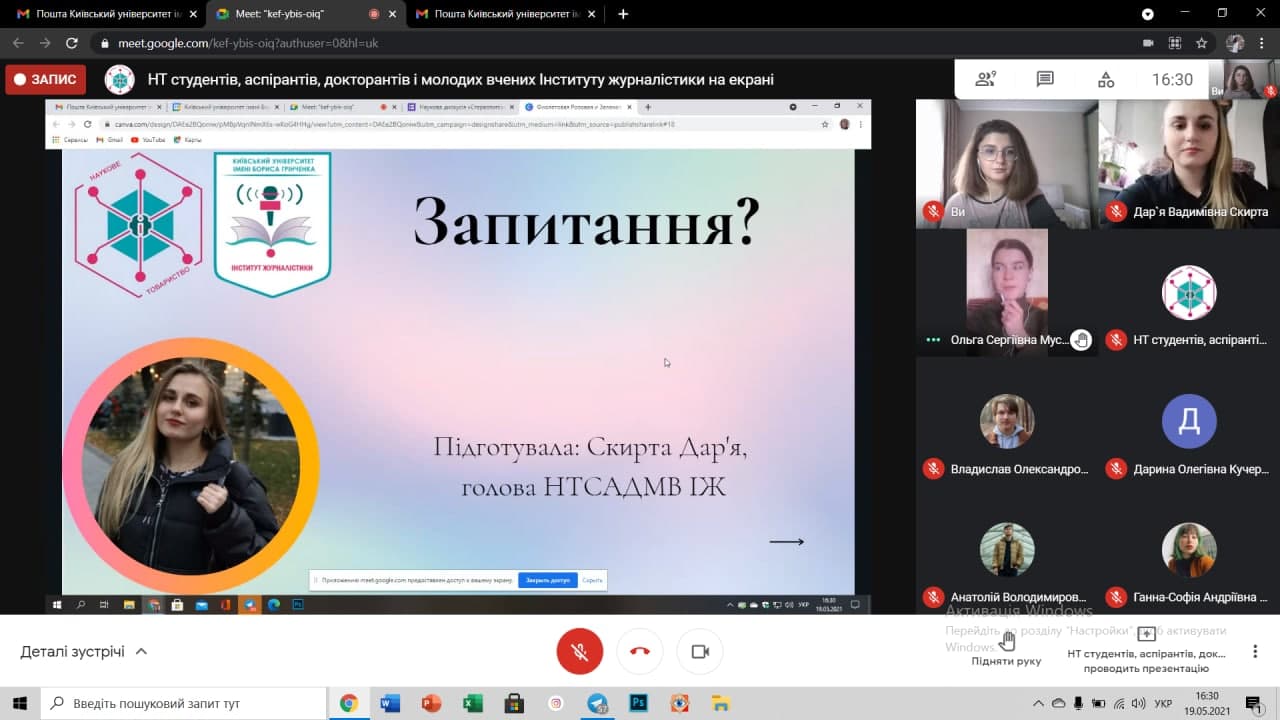Expand Деталі зустрічі meeting details
This screenshot has width=1280, height=720.
point(84,652)
